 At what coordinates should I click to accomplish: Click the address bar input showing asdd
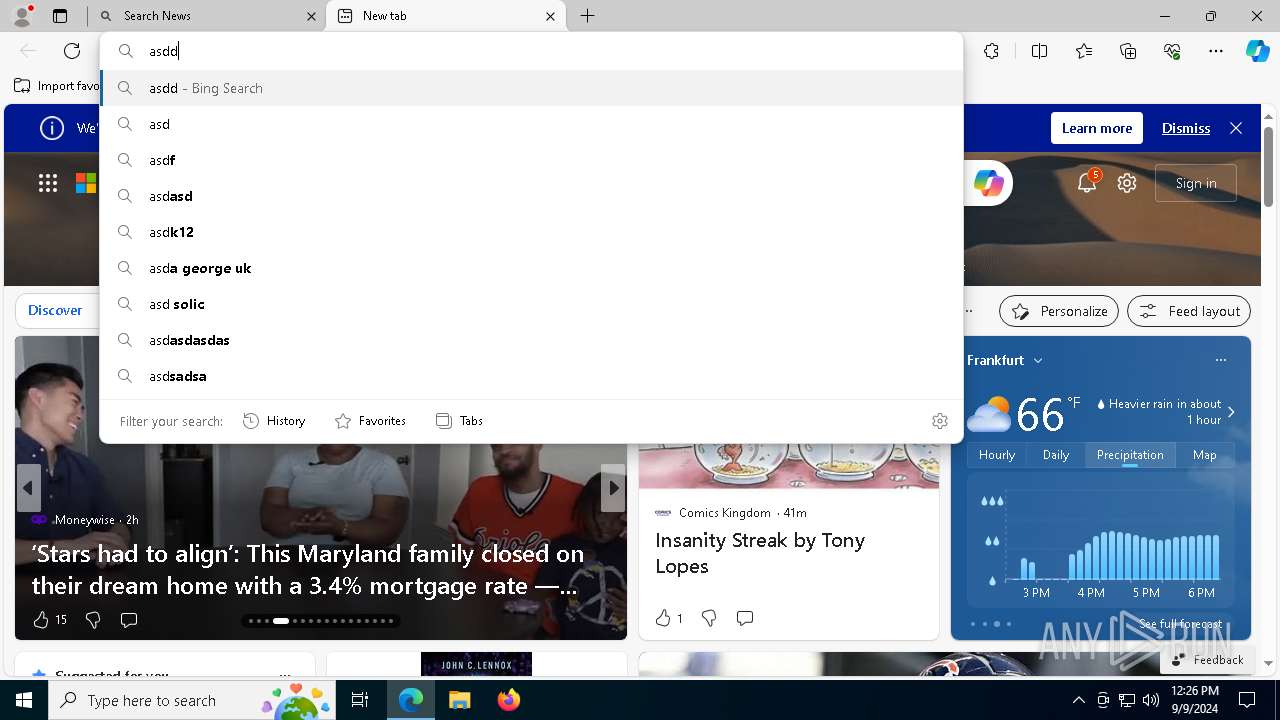pyautogui.click(x=531, y=51)
